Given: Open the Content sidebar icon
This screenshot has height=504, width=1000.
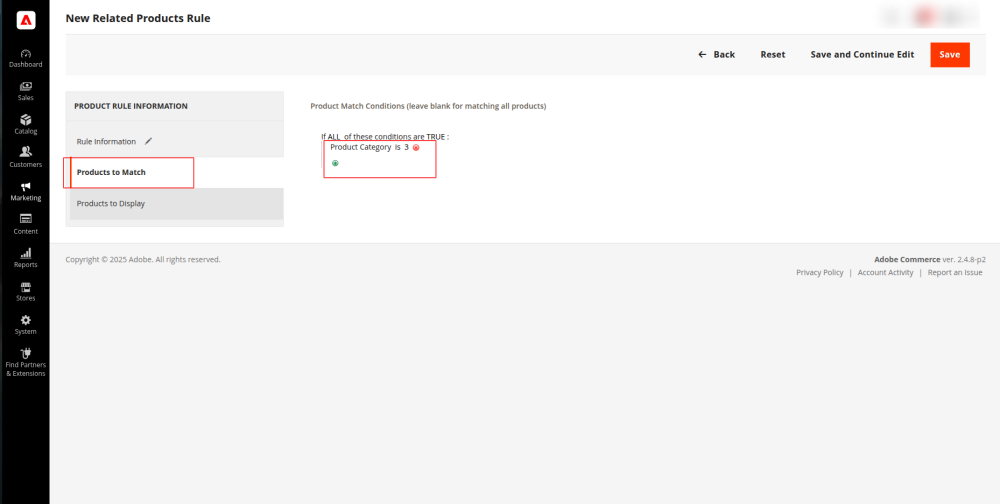Looking at the screenshot, I should pos(25,224).
